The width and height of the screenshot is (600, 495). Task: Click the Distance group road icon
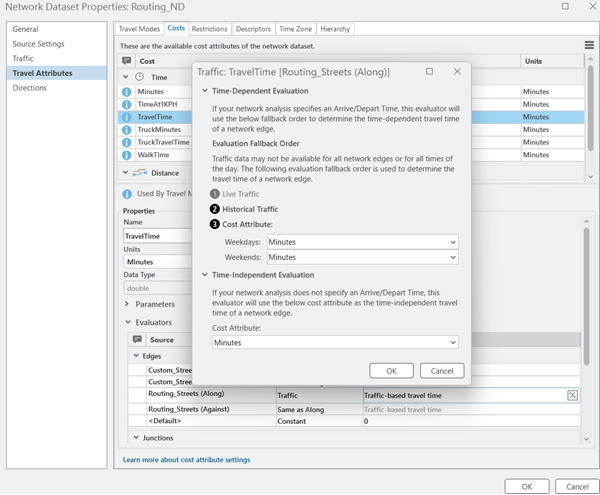click(x=140, y=173)
